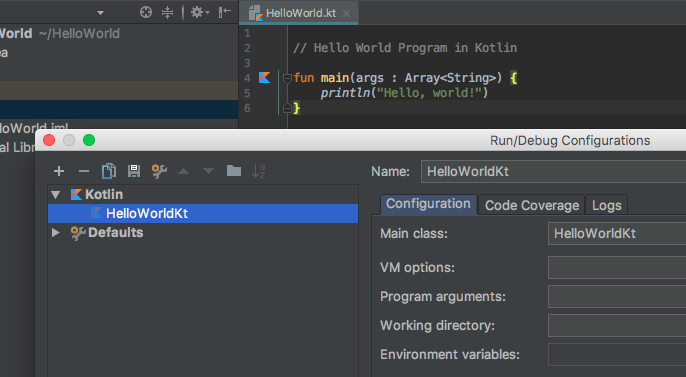Move configuration up with the up arrow
686x377 pixels.
(184, 171)
